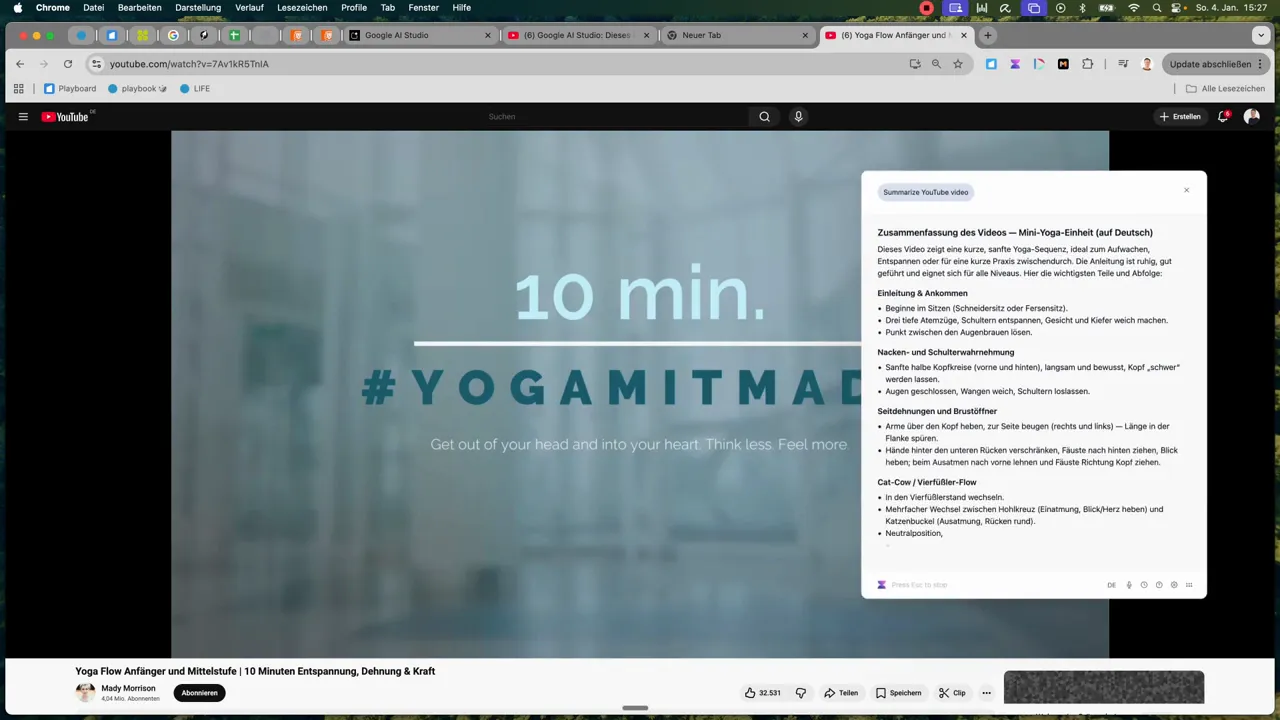Toggle Speichern to save the video

click(x=898, y=693)
